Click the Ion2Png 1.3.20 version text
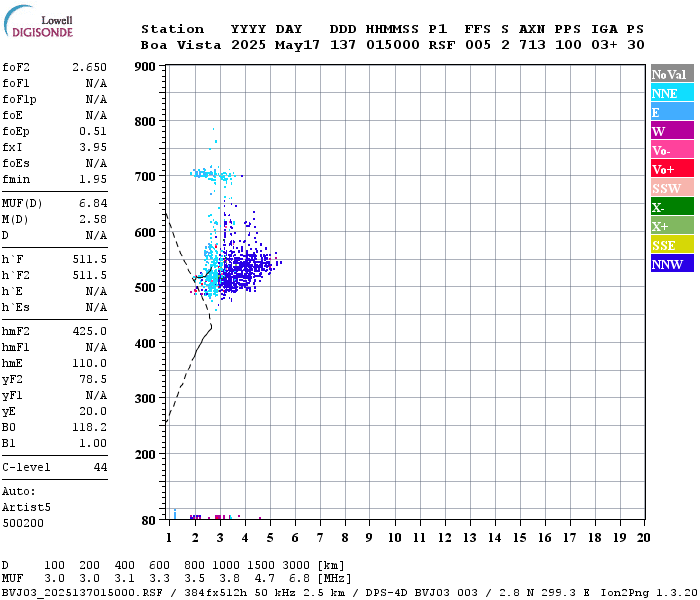The width and height of the screenshot is (700, 600). tap(649, 593)
